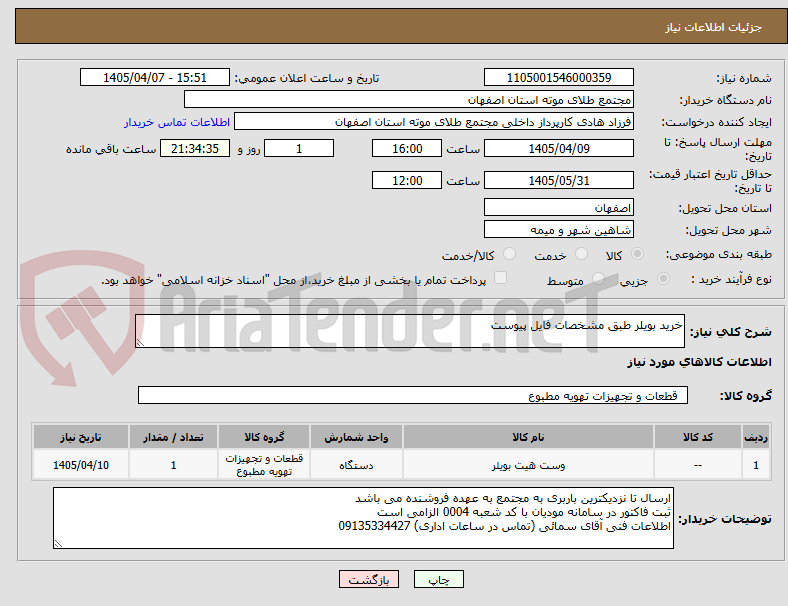The width and height of the screenshot is (788, 606).
Task: Click the description textarea resize handle
Action: point(140,343)
